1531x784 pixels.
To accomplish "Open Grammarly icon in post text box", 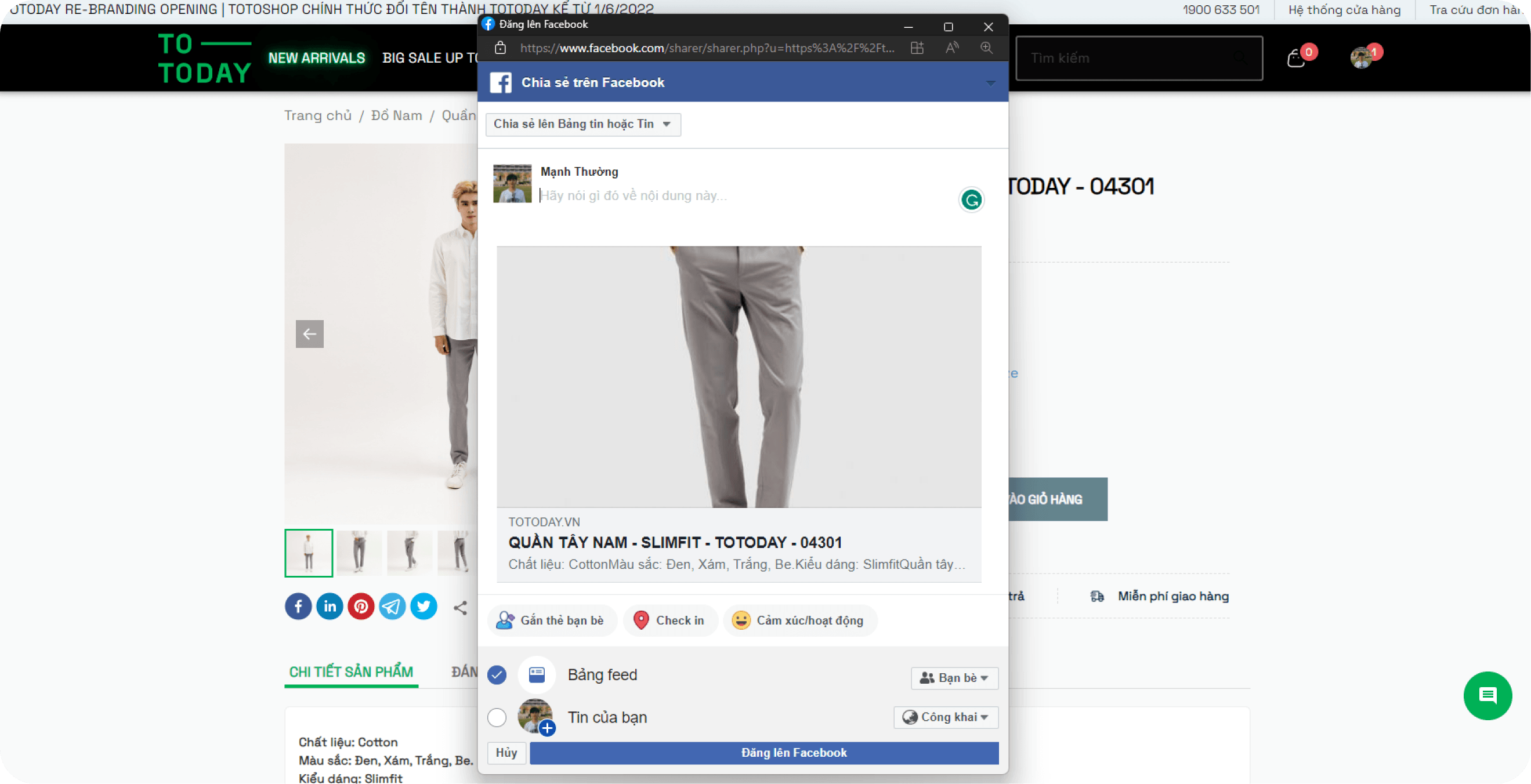I will 972,200.
